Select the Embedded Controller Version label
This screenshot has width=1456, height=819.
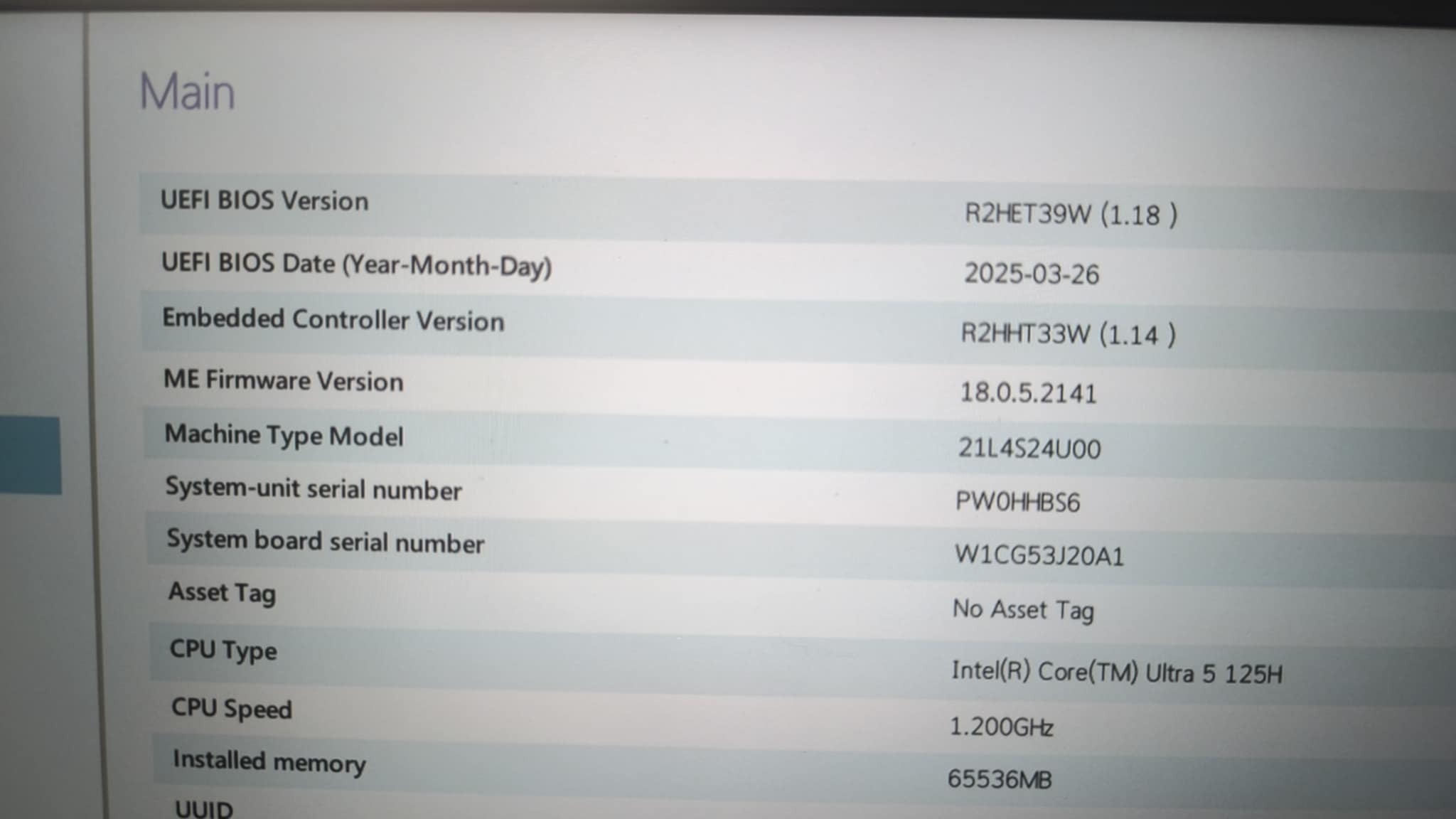(333, 319)
